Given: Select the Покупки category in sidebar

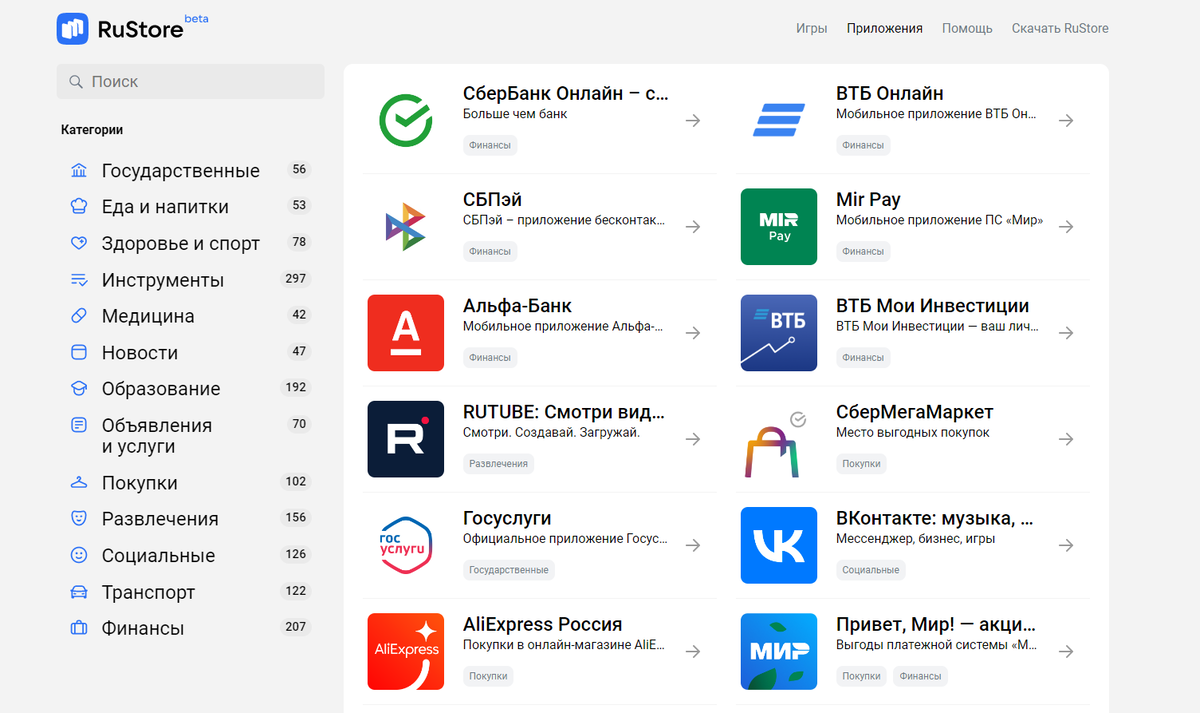Looking at the screenshot, I should 190,483.
